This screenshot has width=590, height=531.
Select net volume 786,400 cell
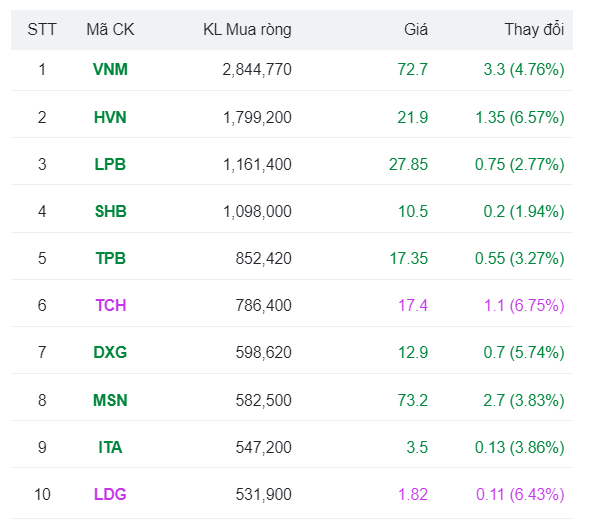(x=263, y=305)
